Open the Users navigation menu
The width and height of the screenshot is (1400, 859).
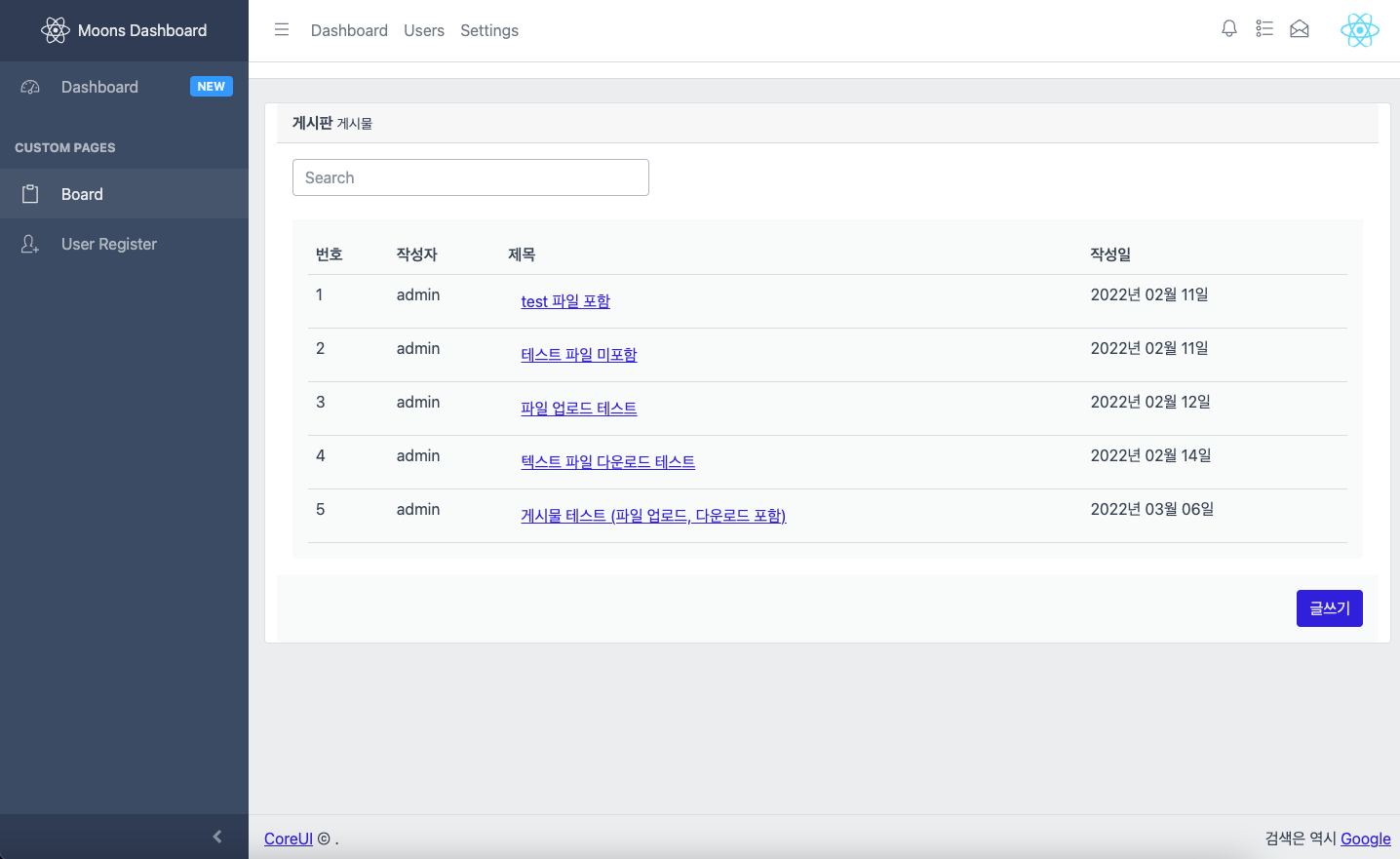pyautogui.click(x=423, y=30)
